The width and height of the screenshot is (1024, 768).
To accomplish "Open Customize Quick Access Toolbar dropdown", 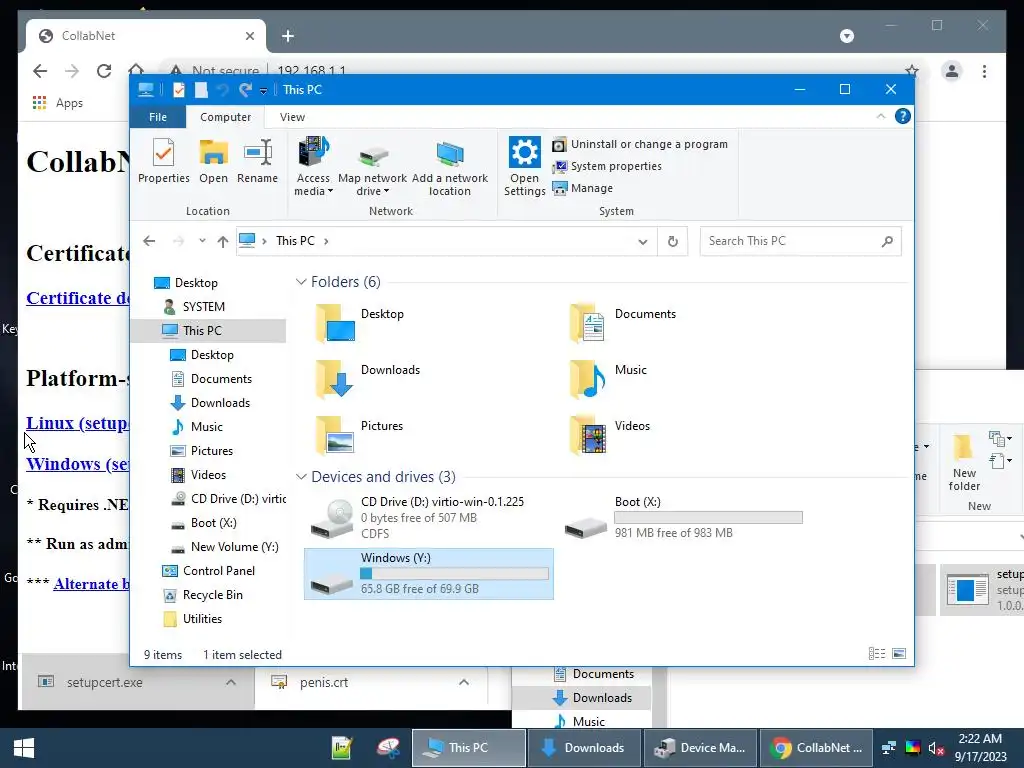I will coord(263,90).
